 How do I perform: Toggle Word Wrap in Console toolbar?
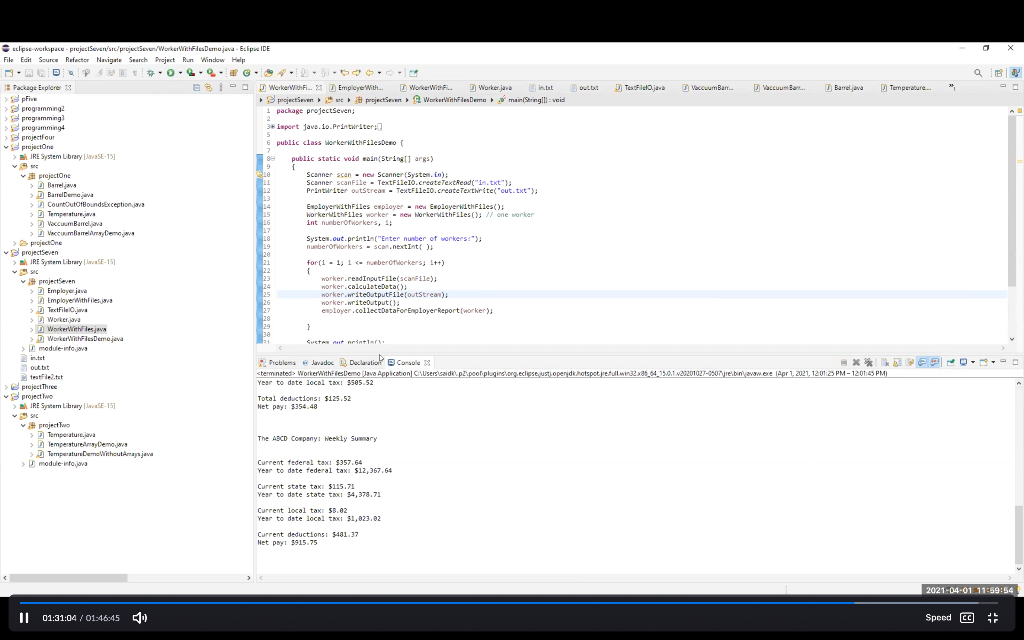(x=910, y=362)
